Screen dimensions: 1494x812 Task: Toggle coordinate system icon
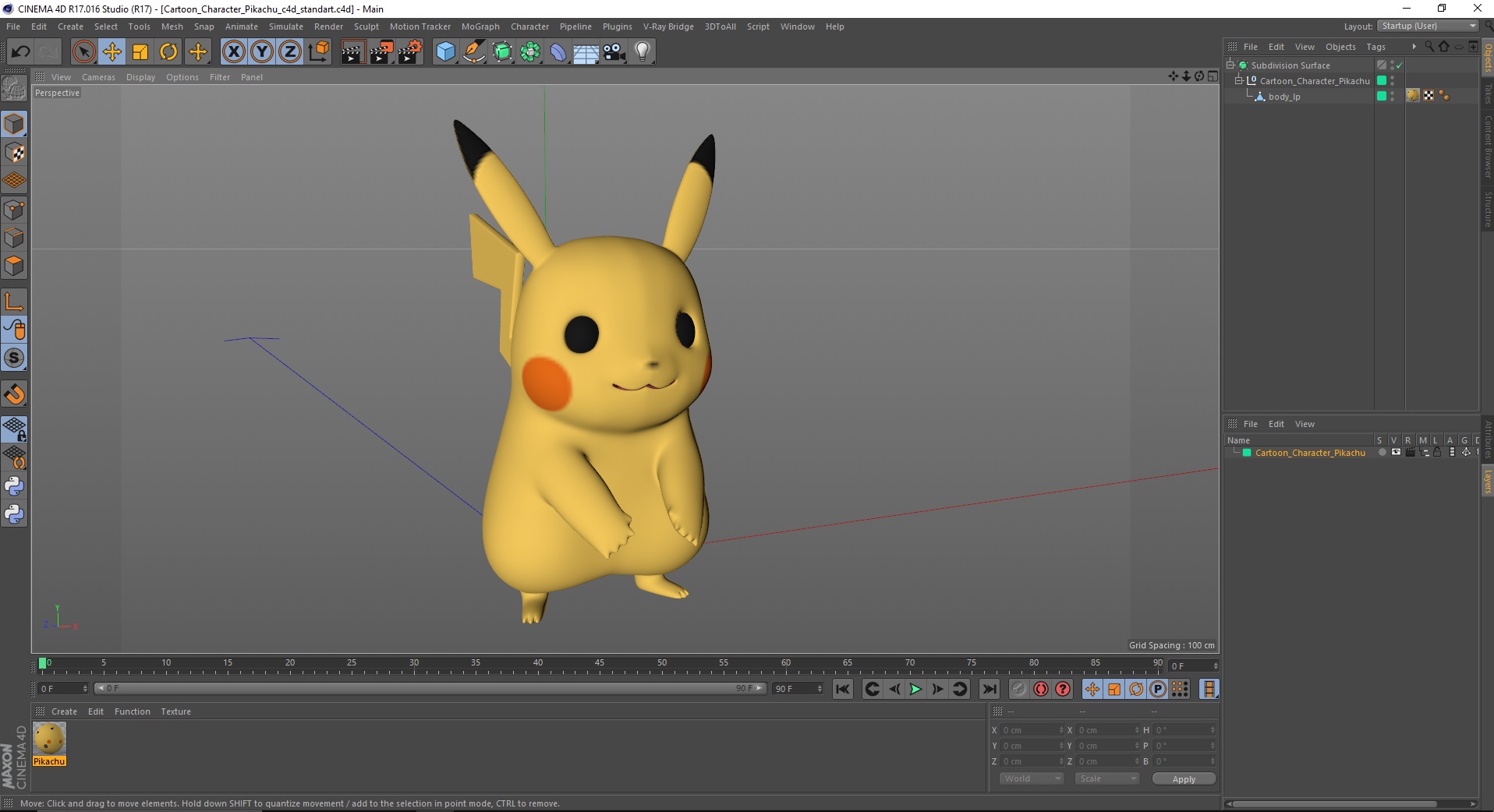[318, 52]
